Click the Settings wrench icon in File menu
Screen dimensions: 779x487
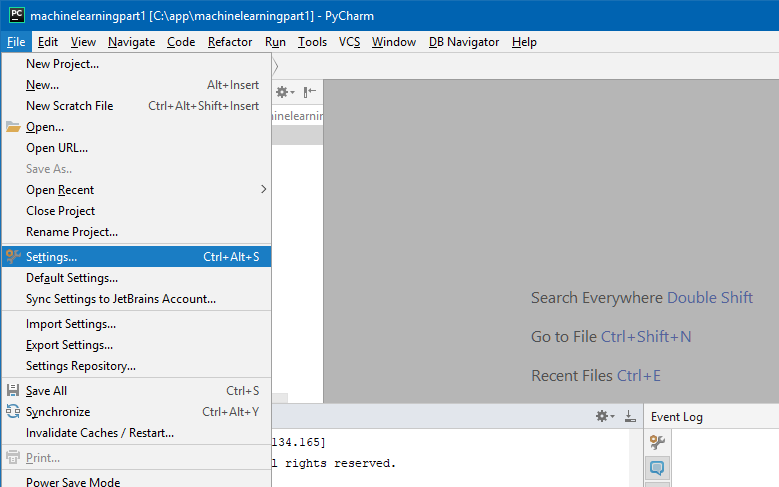tap(13, 256)
